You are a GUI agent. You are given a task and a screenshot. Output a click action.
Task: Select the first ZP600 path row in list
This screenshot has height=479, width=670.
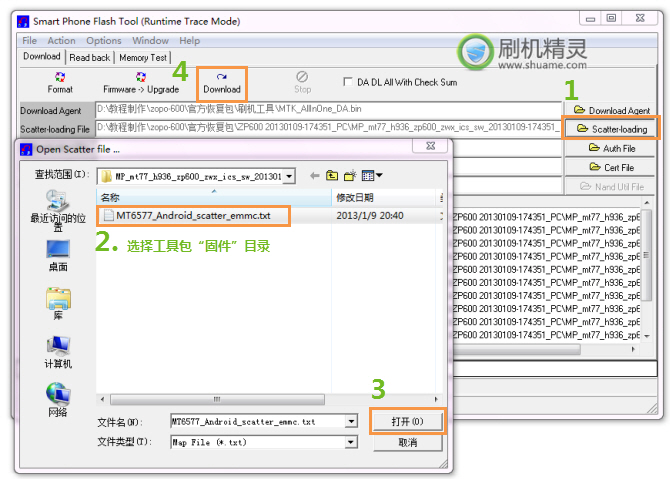[546, 217]
